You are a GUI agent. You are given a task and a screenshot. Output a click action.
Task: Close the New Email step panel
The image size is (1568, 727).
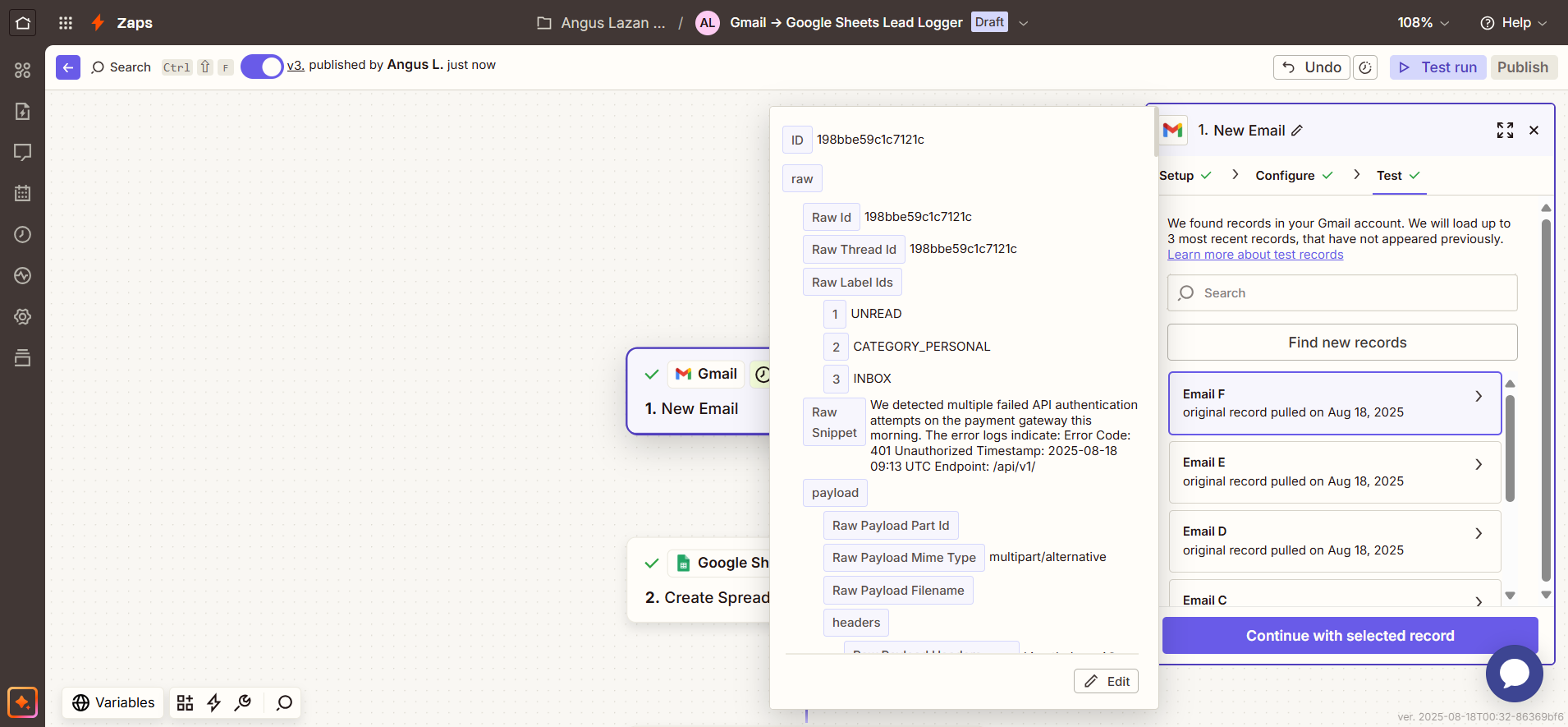pyautogui.click(x=1534, y=131)
